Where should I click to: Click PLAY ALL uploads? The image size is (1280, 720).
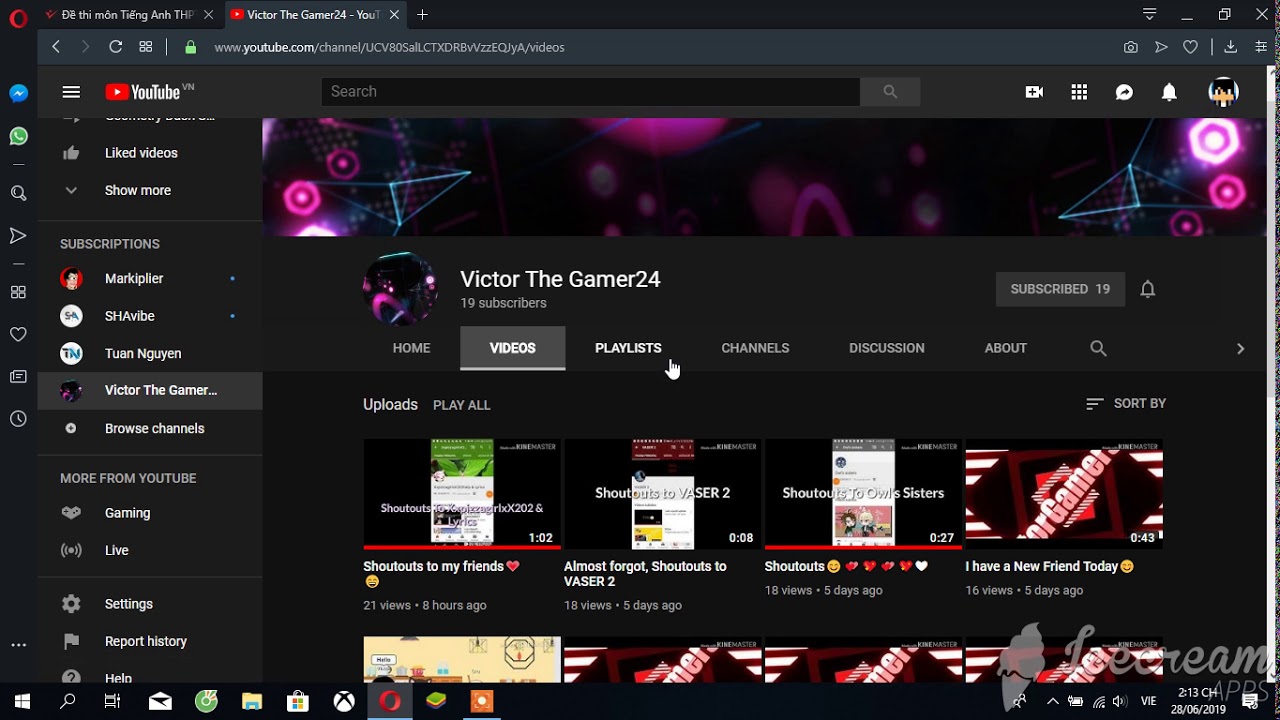461,405
